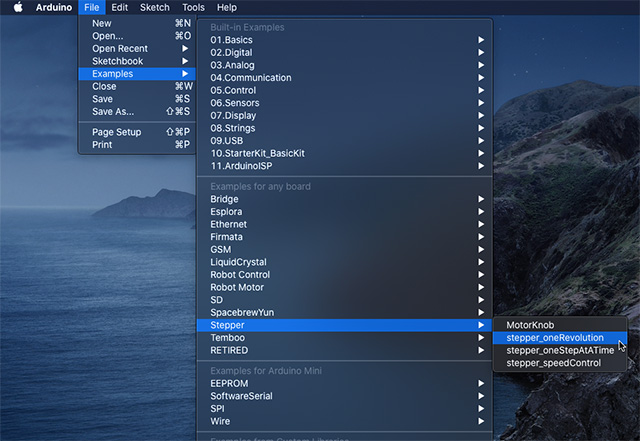Expand the 01.Basics examples submenu
640x441 pixels.
click(232, 40)
